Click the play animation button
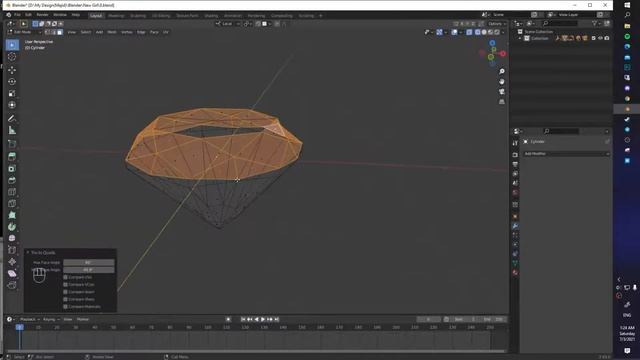The image size is (640, 360). coord(263,319)
